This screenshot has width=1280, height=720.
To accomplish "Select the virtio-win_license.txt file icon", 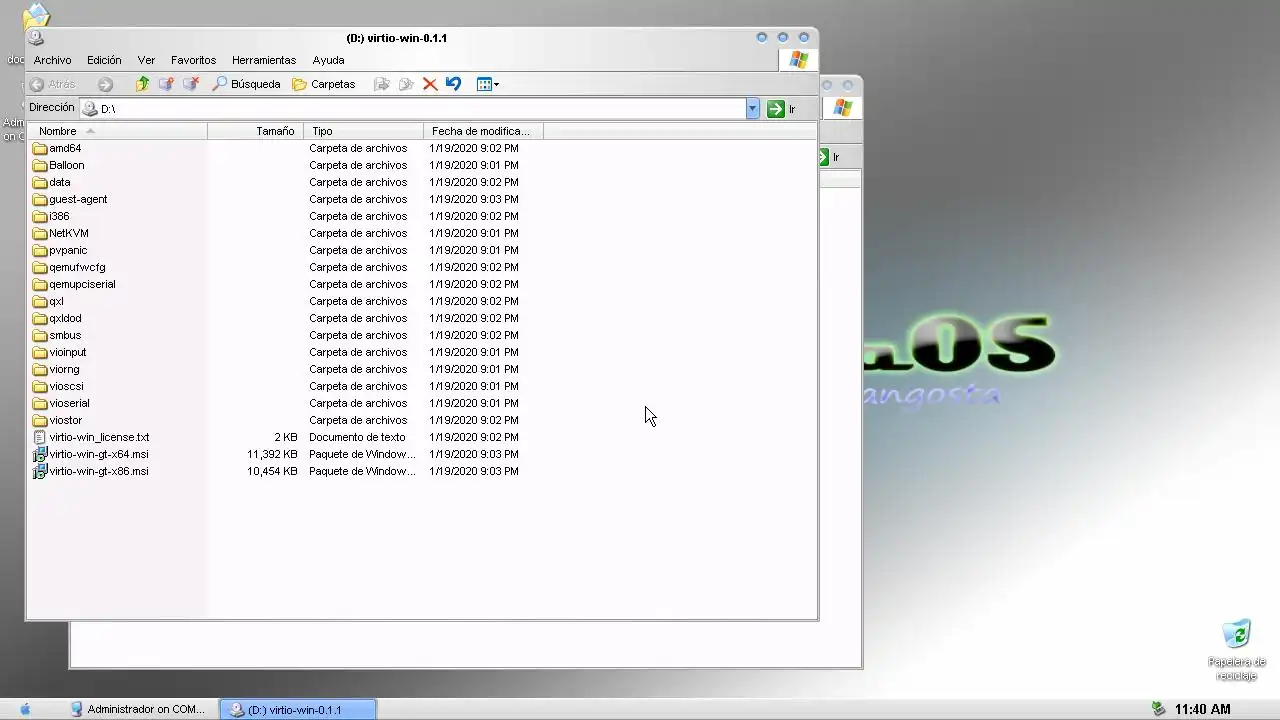I will [40, 437].
